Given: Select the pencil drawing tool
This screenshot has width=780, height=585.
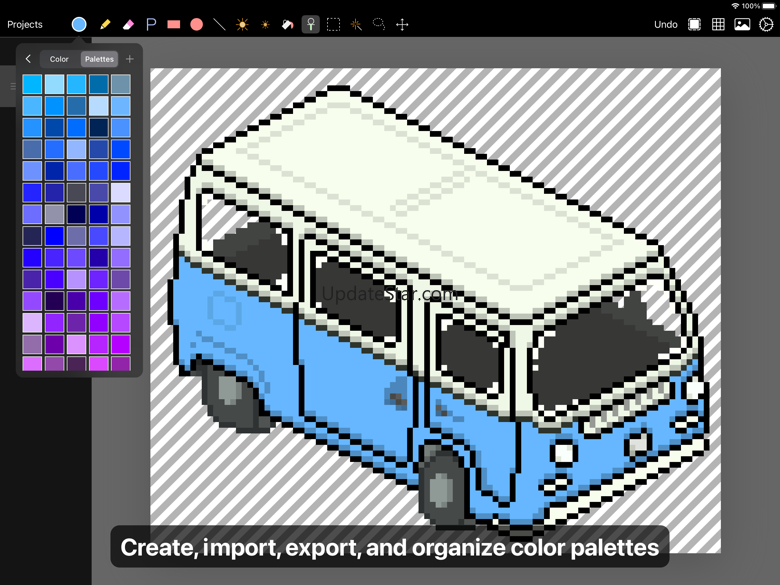Looking at the screenshot, I should coord(105,24).
